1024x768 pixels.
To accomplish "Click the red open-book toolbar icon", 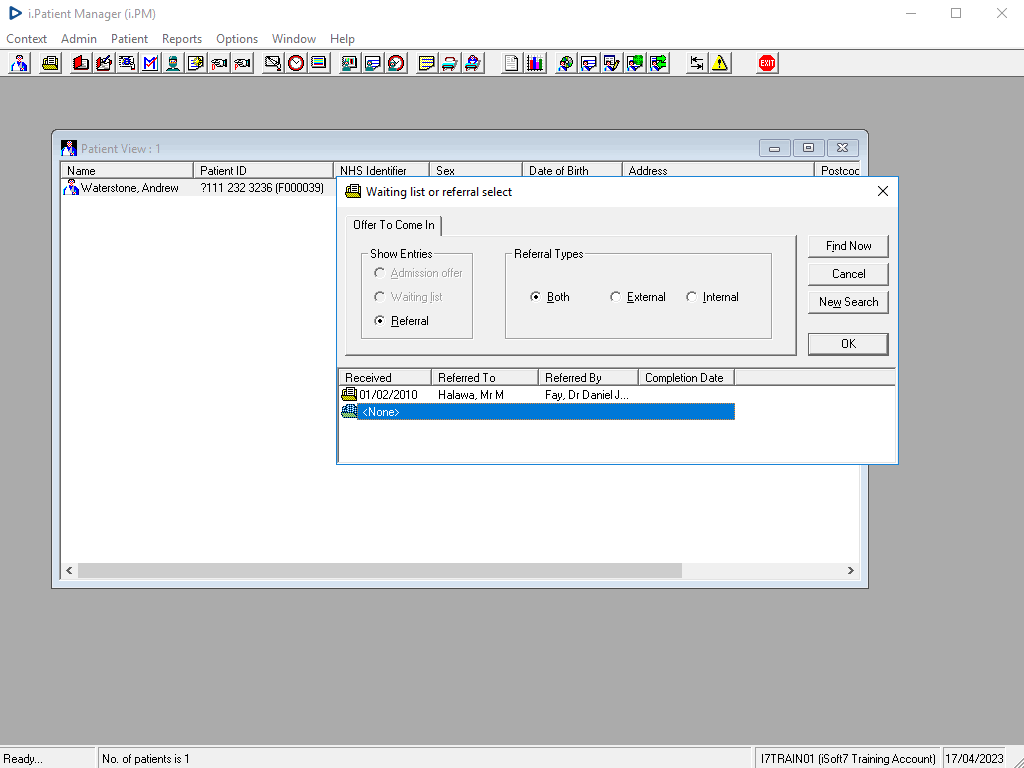I will (81, 63).
